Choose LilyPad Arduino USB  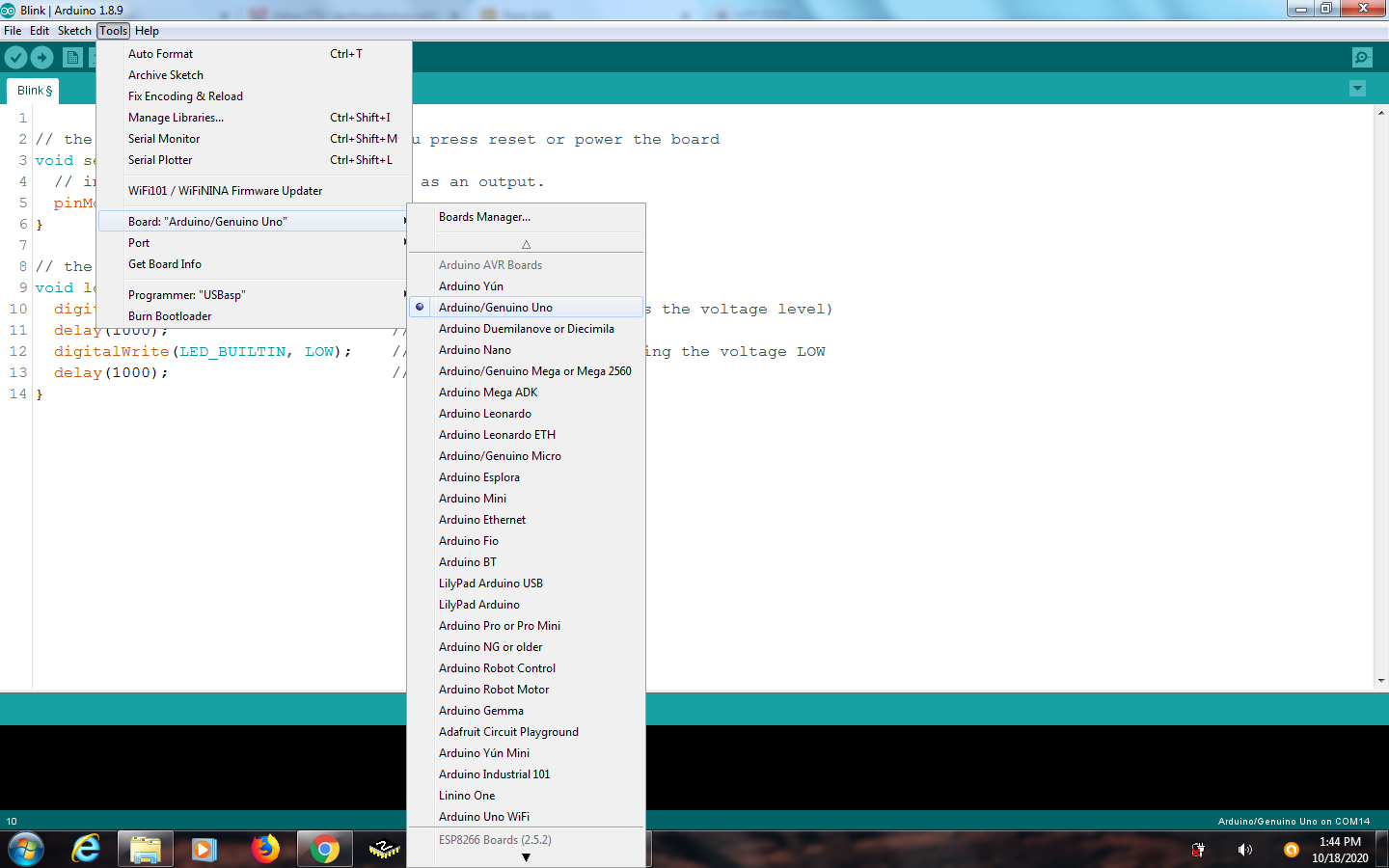click(526, 583)
